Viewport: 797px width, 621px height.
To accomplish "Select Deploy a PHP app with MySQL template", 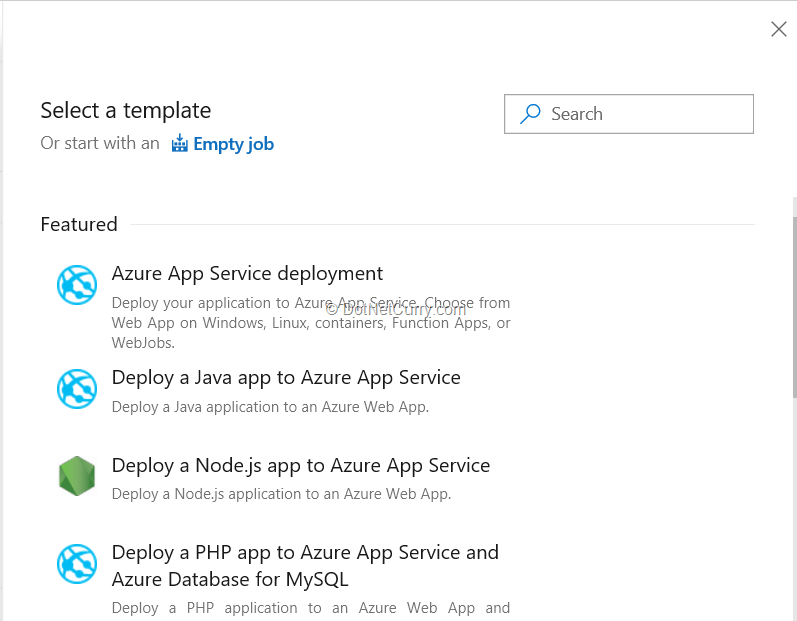I will tap(305, 566).
